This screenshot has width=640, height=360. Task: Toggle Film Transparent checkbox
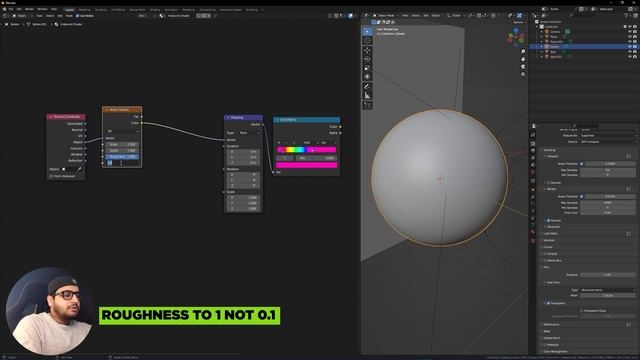click(548, 303)
